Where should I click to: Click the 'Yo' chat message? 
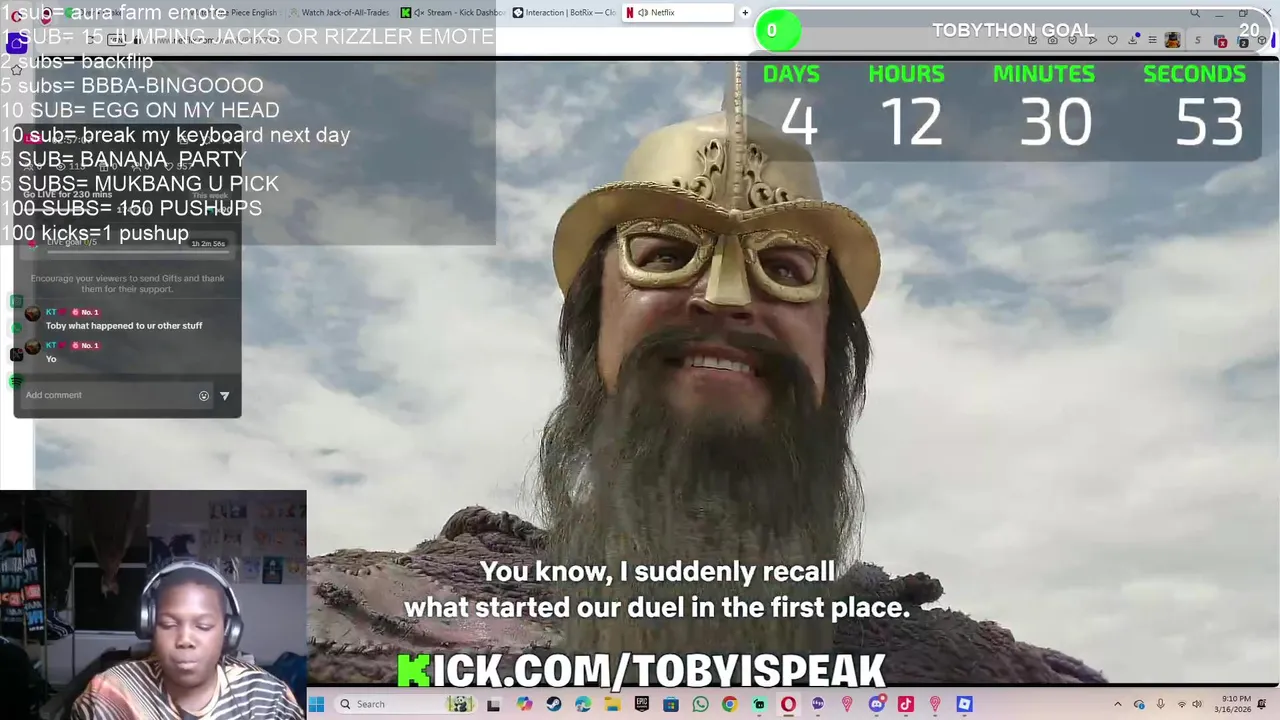pyautogui.click(x=51, y=359)
